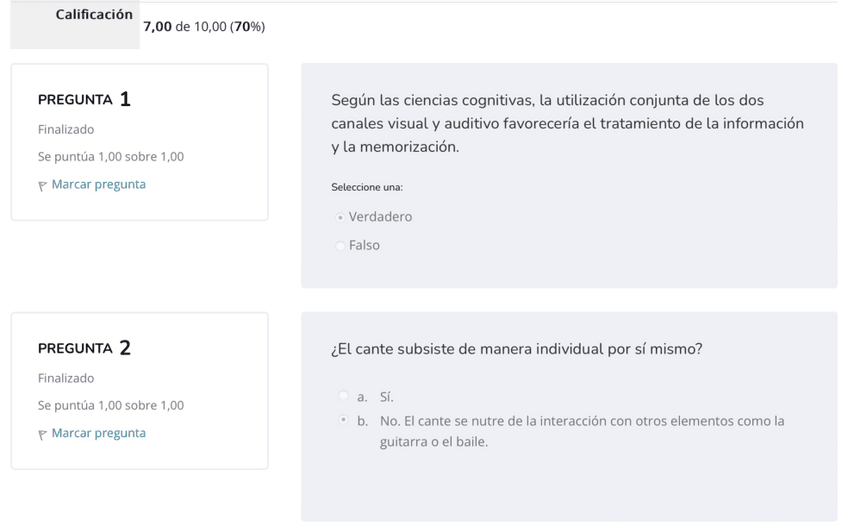Click the Calificación label
This screenshot has height=532, width=848.
tap(94, 15)
